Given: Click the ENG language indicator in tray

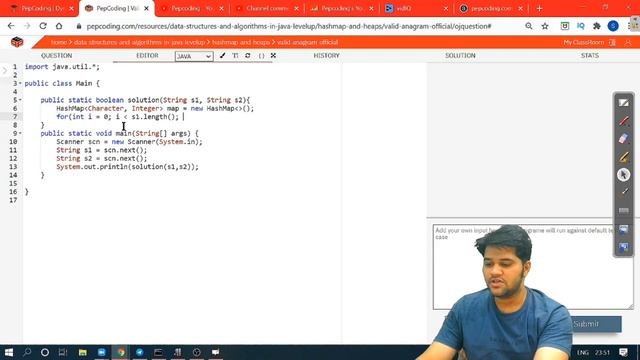Looking at the screenshot, I should click(582, 352).
